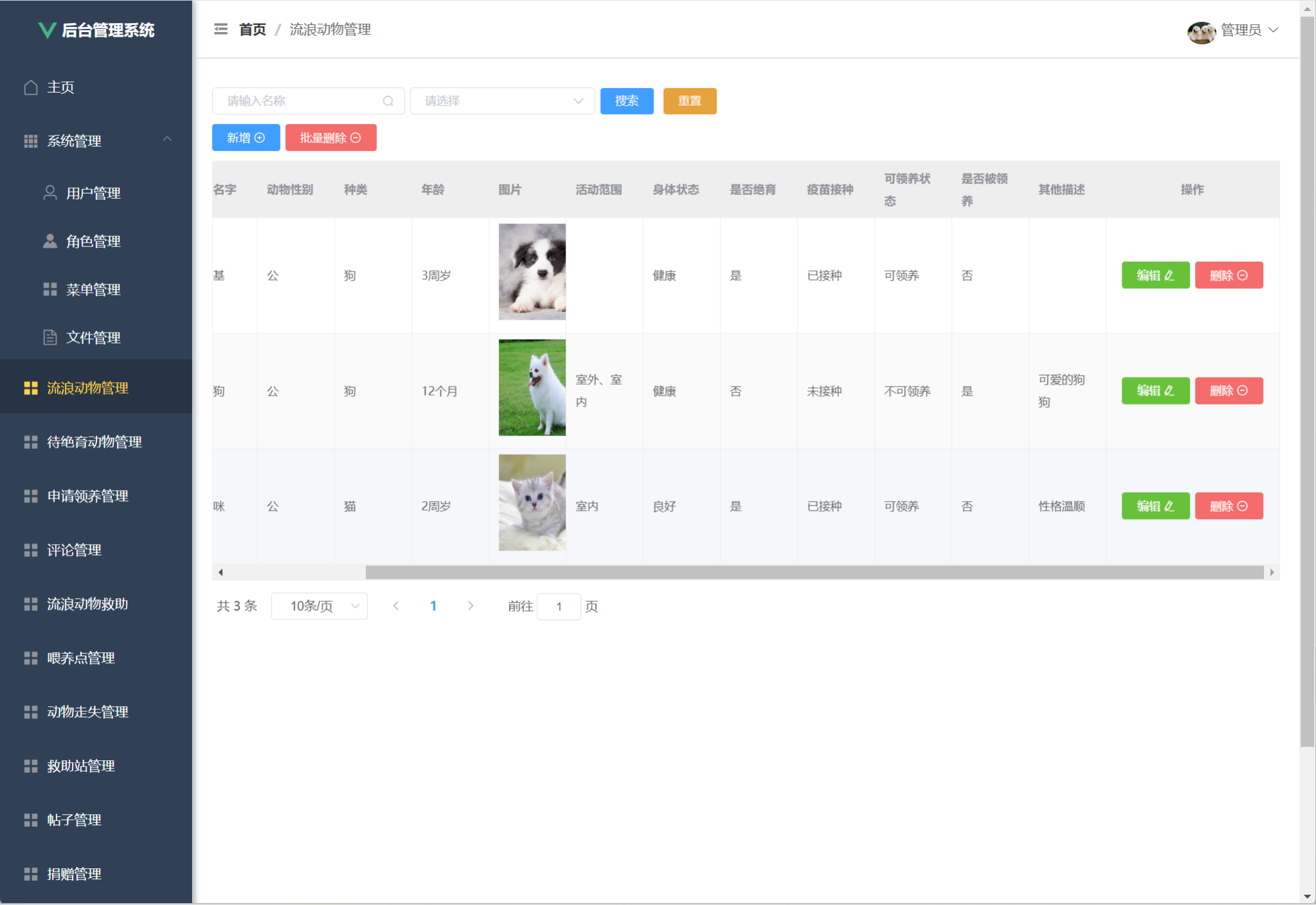
Task: Open the 请选择 filter dropdown
Action: coord(502,101)
